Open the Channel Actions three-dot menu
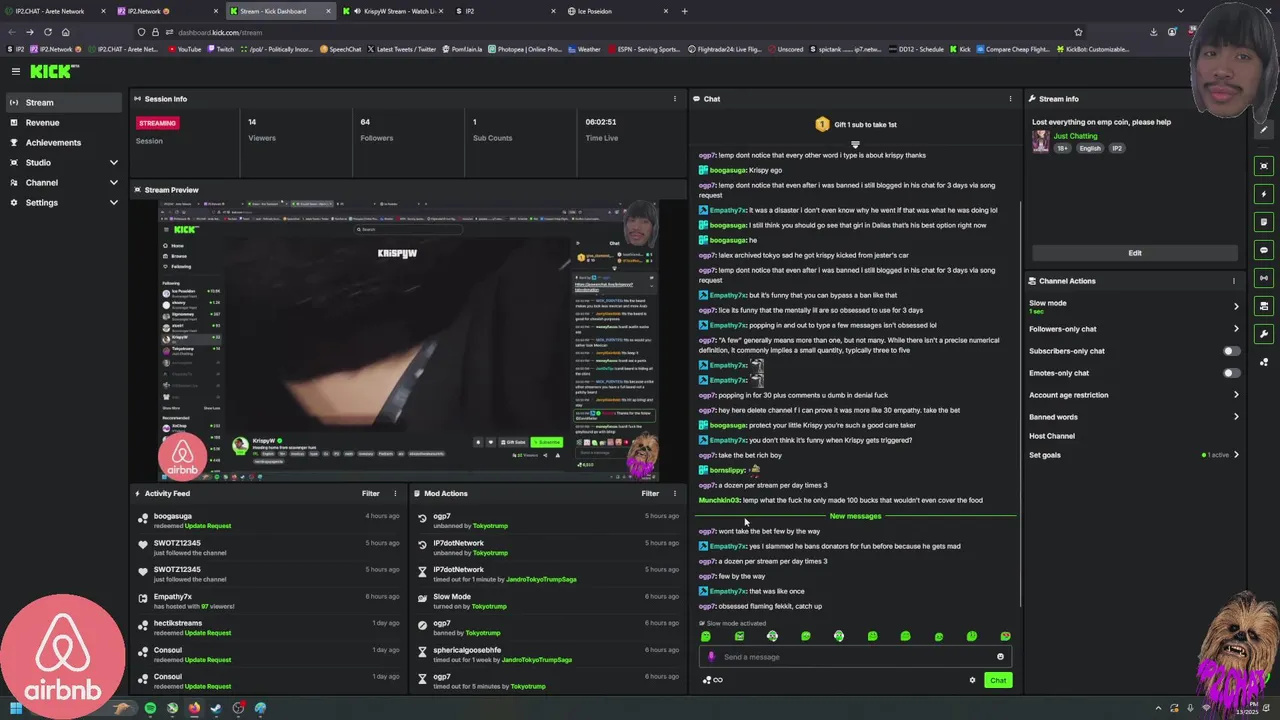Image resolution: width=1280 pixels, height=720 pixels. click(x=1234, y=281)
